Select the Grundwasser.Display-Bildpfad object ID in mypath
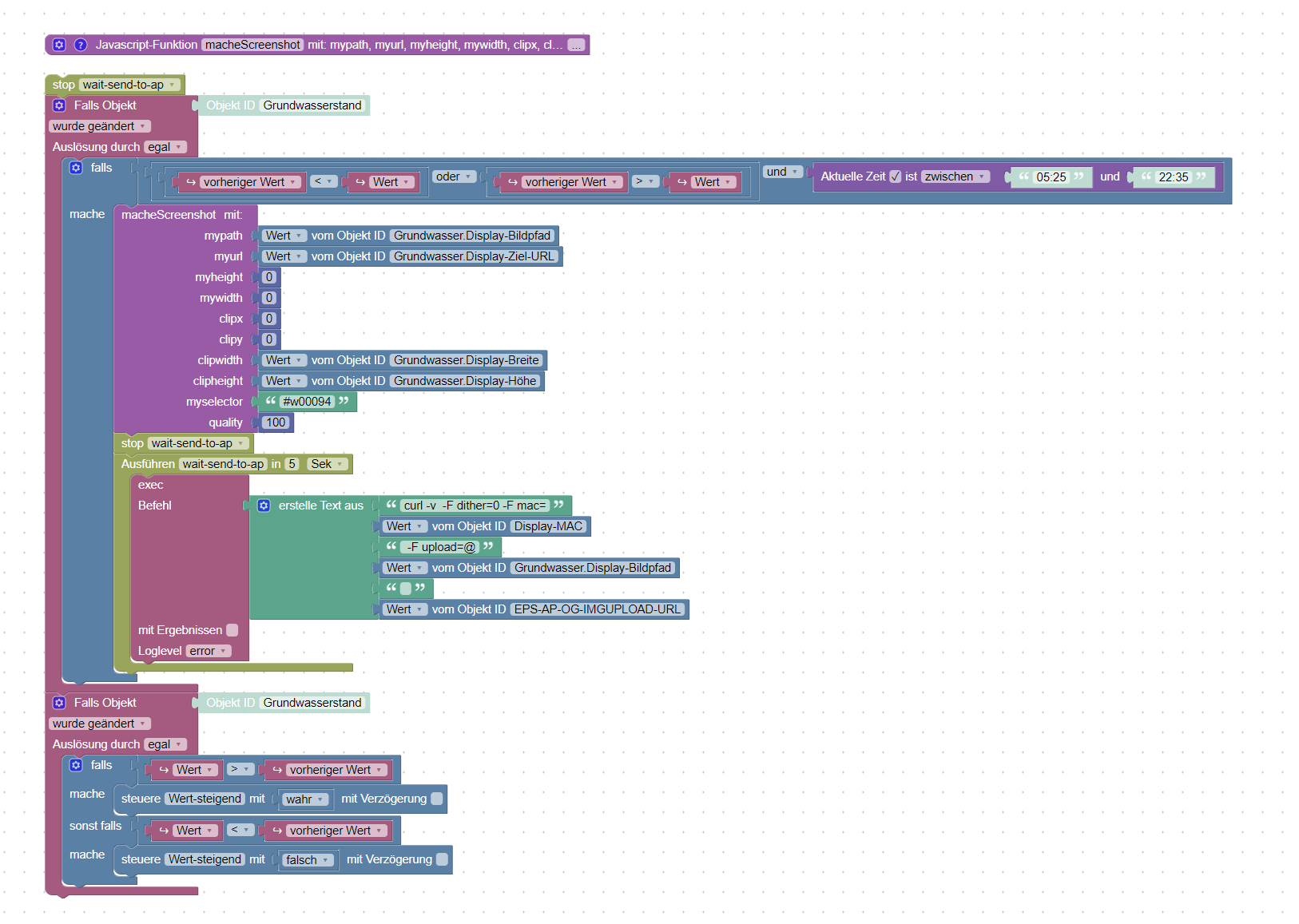 (x=472, y=236)
